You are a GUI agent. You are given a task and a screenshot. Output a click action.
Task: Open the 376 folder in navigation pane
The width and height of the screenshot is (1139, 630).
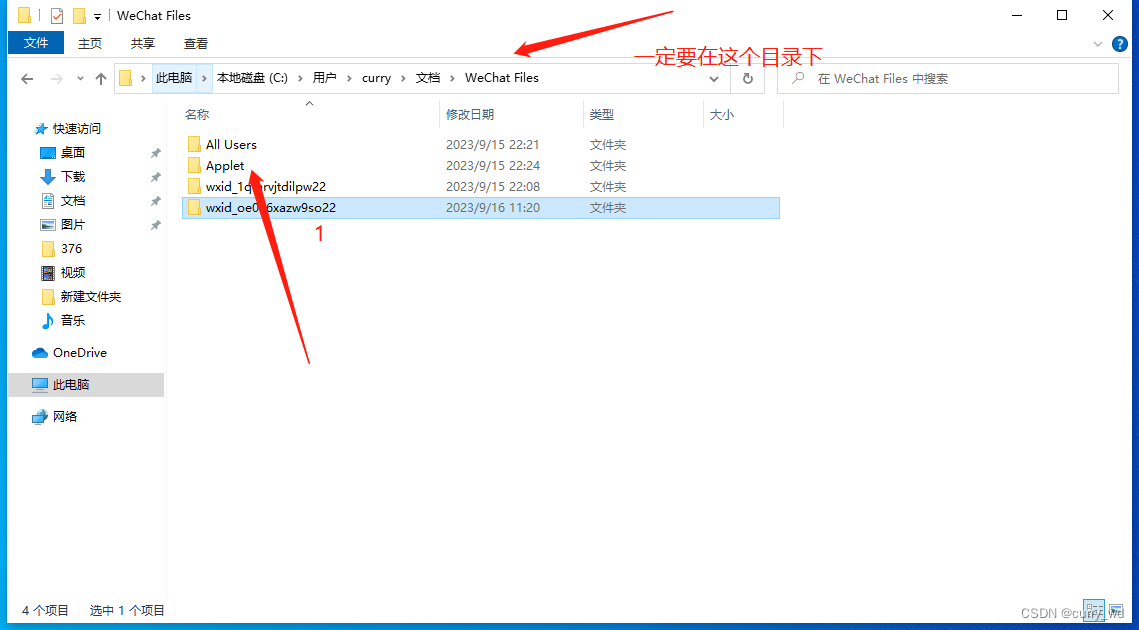(x=71, y=249)
